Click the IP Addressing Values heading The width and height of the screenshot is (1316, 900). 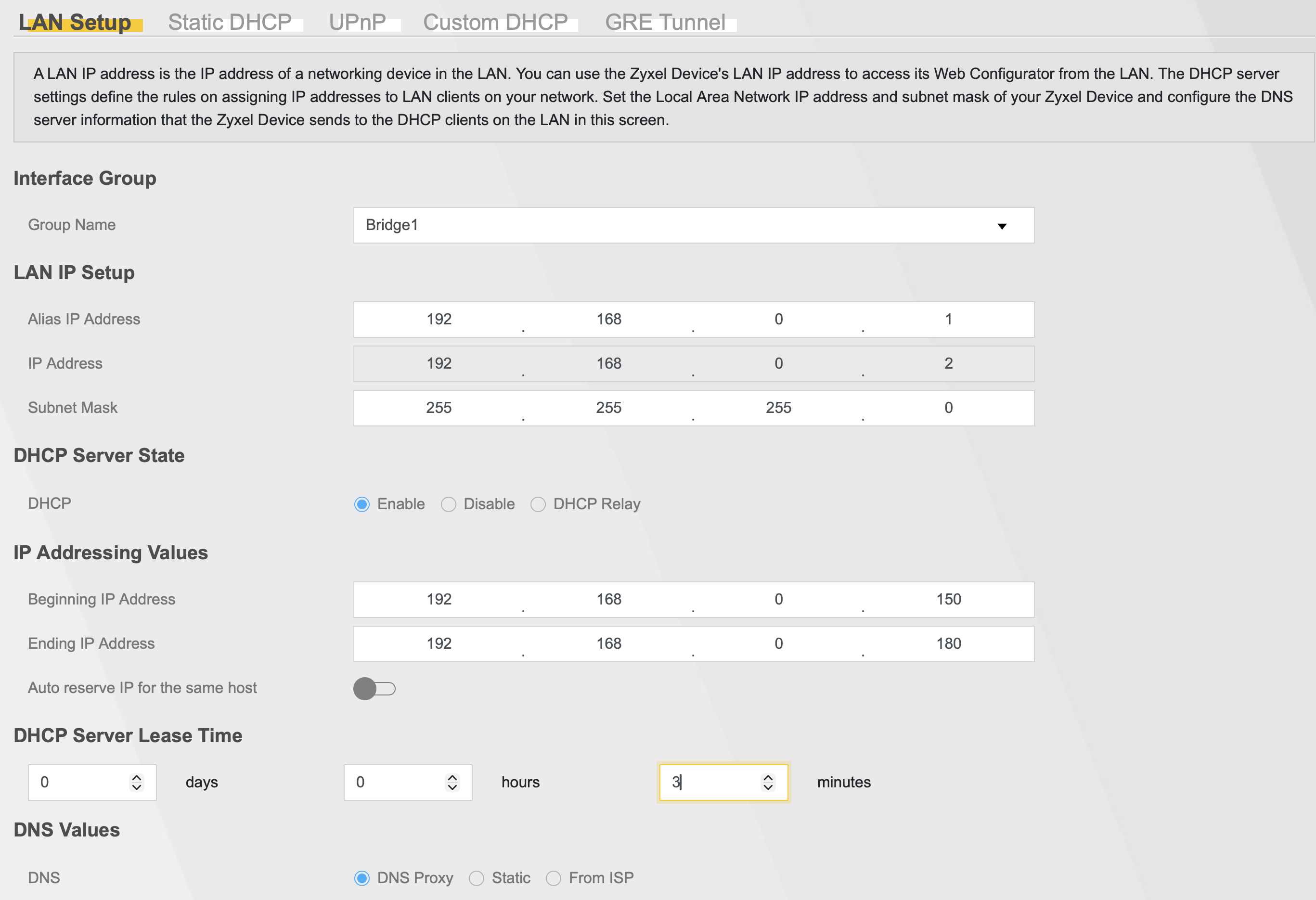[x=111, y=553]
